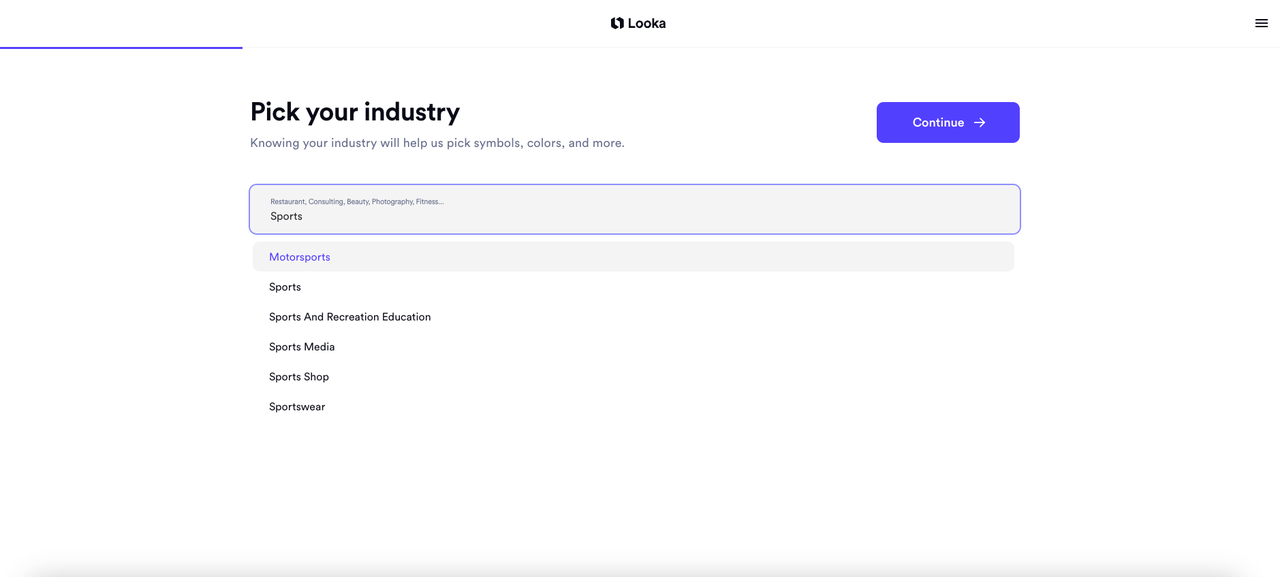Click the 'Restaurant, Consulting, Beauty' hint label
Viewport: 1280px width, 577px height.
(357, 202)
